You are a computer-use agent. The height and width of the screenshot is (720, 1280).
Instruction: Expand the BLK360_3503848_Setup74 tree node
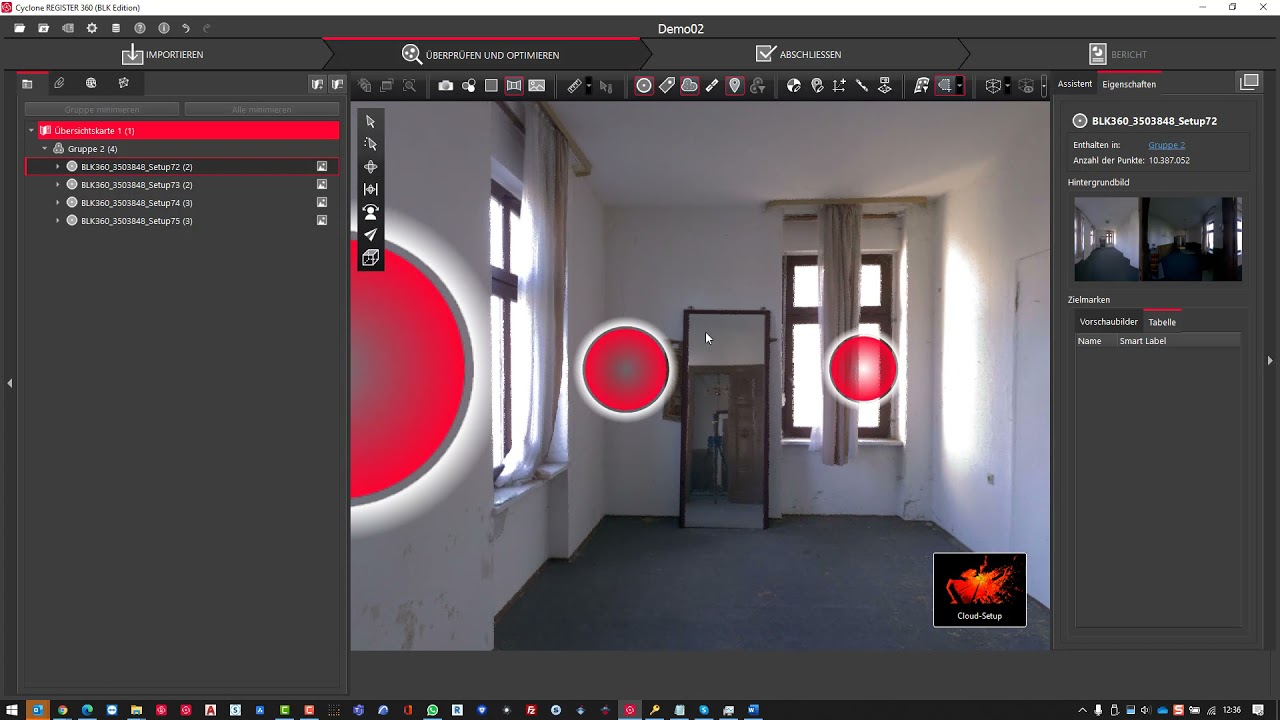(57, 203)
